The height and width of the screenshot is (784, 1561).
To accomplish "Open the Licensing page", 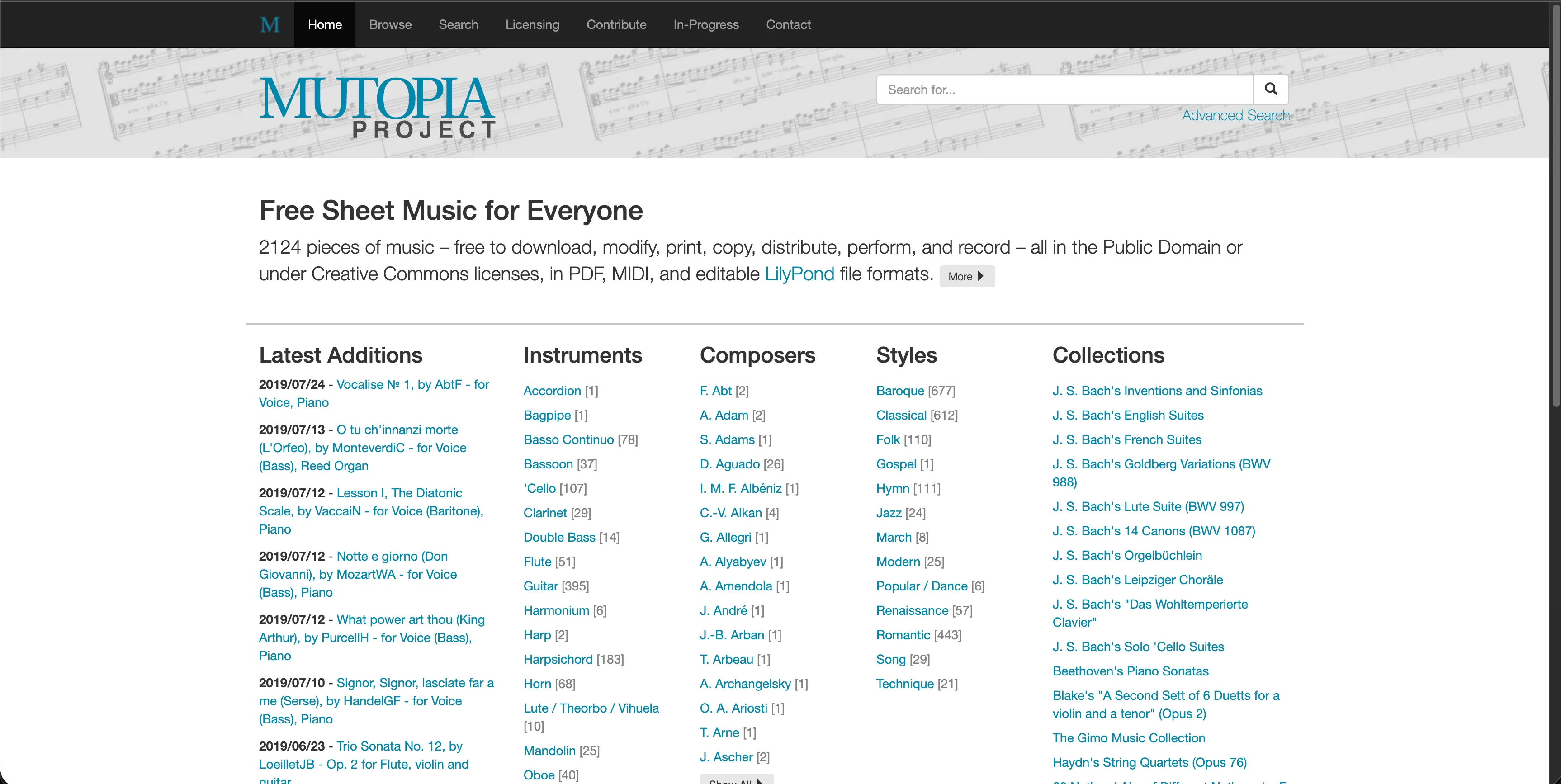I will (532, 25).
